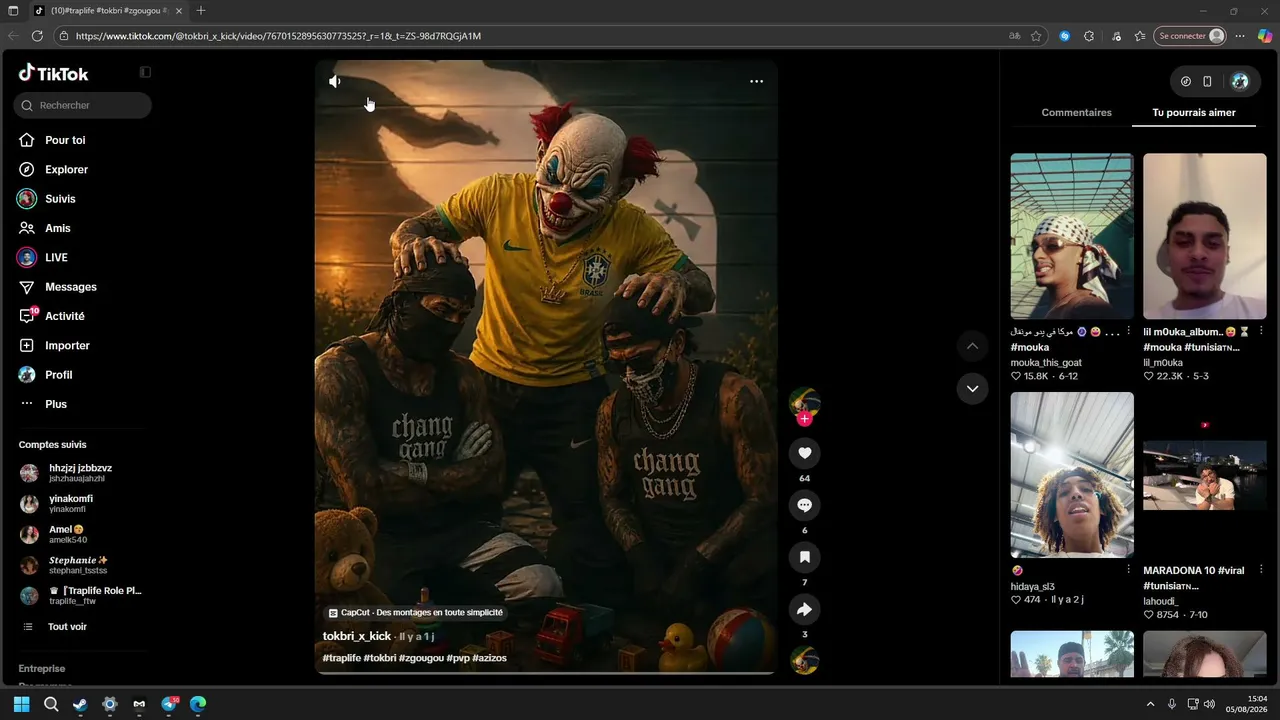Open options for the MARADONA 10 video
This screenshot has height=720, width=1280.
(x=1261, y=570)
